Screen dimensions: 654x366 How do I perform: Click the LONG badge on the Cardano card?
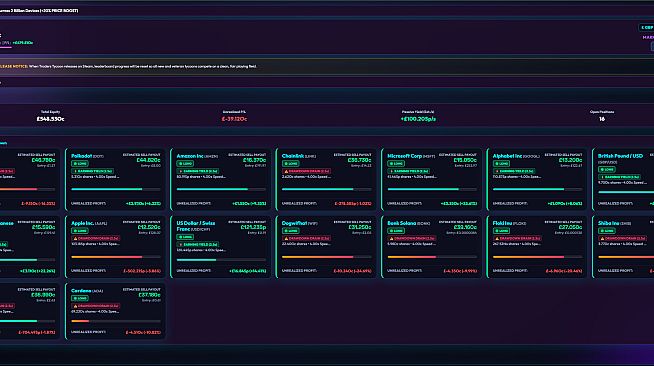[x=80, y=298]
